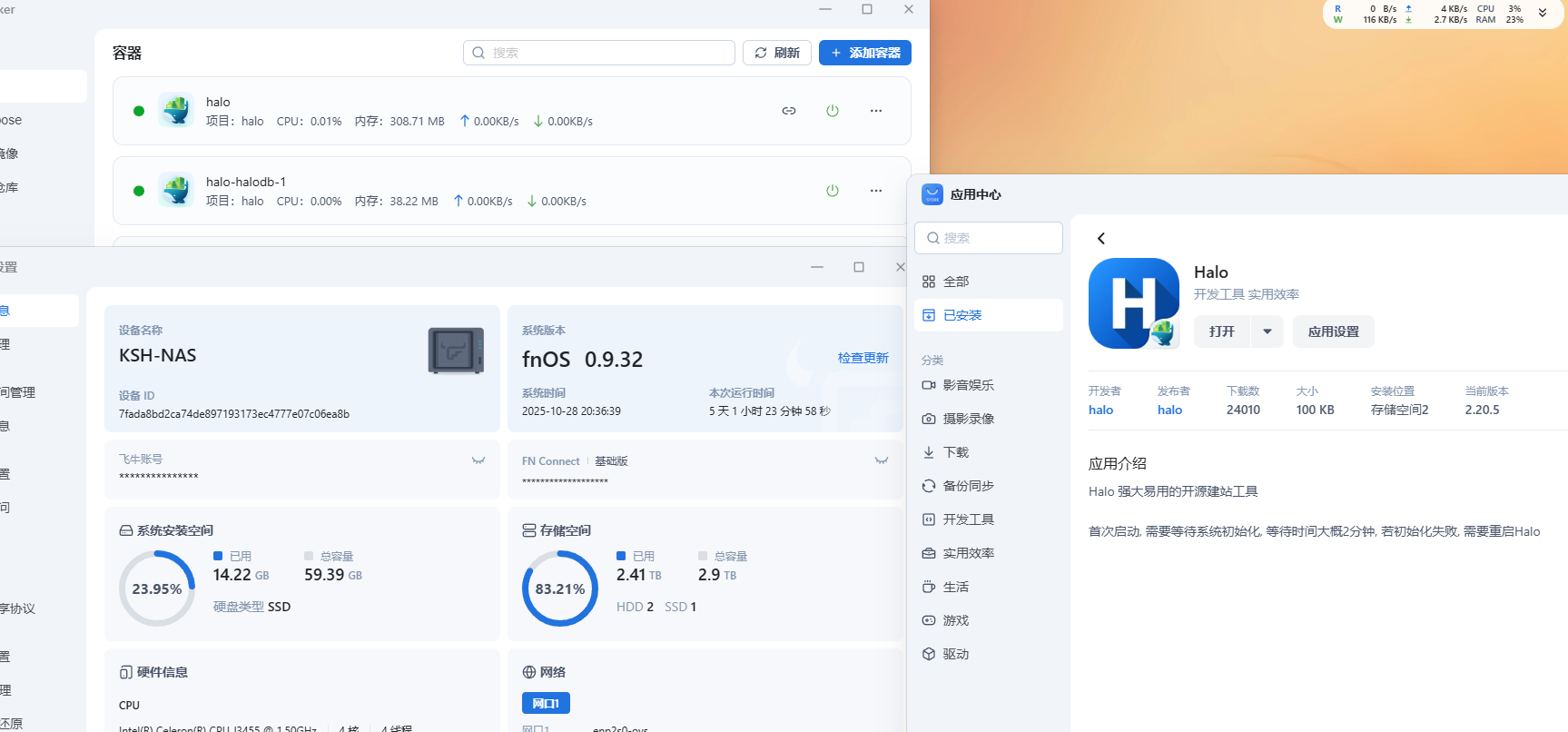The width and height of the screenshot is (1568, 732).
Task: Maximize the settings window
Action: tap(859, 267)
